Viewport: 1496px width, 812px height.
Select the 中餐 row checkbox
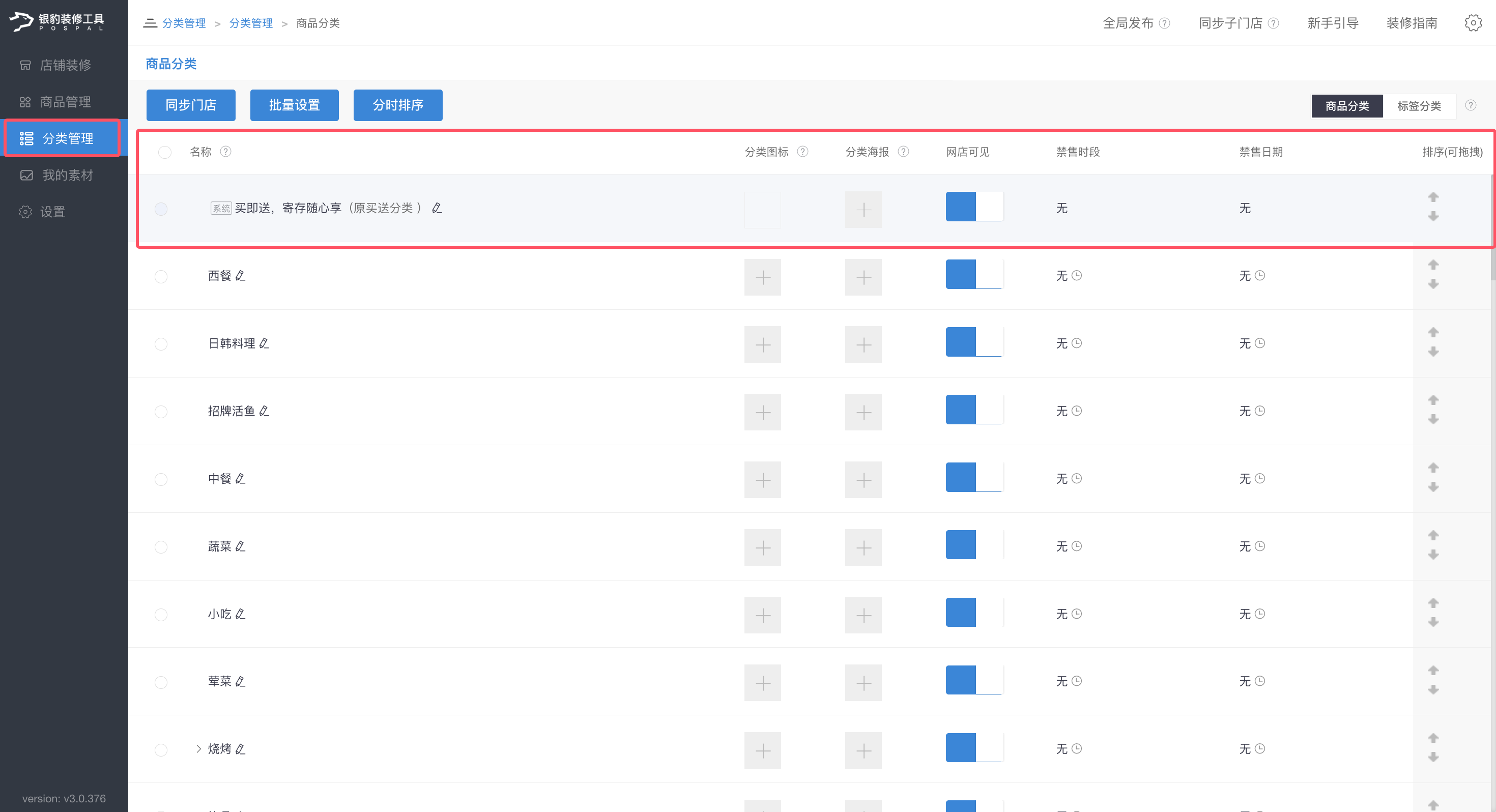point(161,479)
